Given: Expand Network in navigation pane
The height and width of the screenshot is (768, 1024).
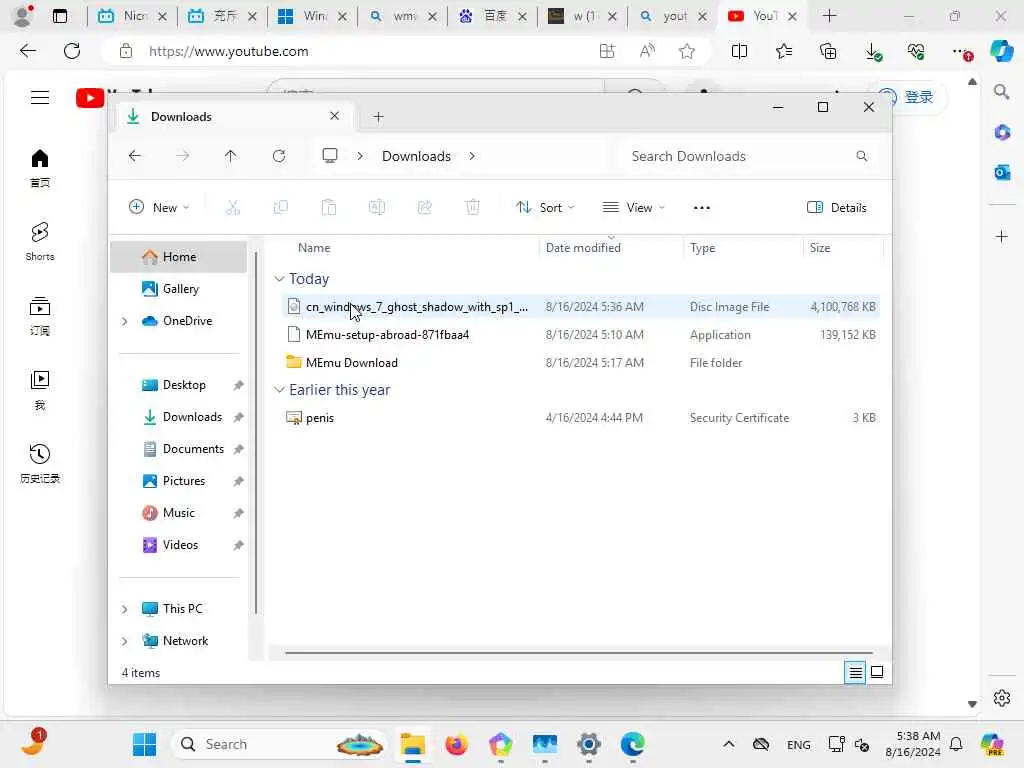Looking at the screenshot, I should pyautogui.click(x=125, y=641).
